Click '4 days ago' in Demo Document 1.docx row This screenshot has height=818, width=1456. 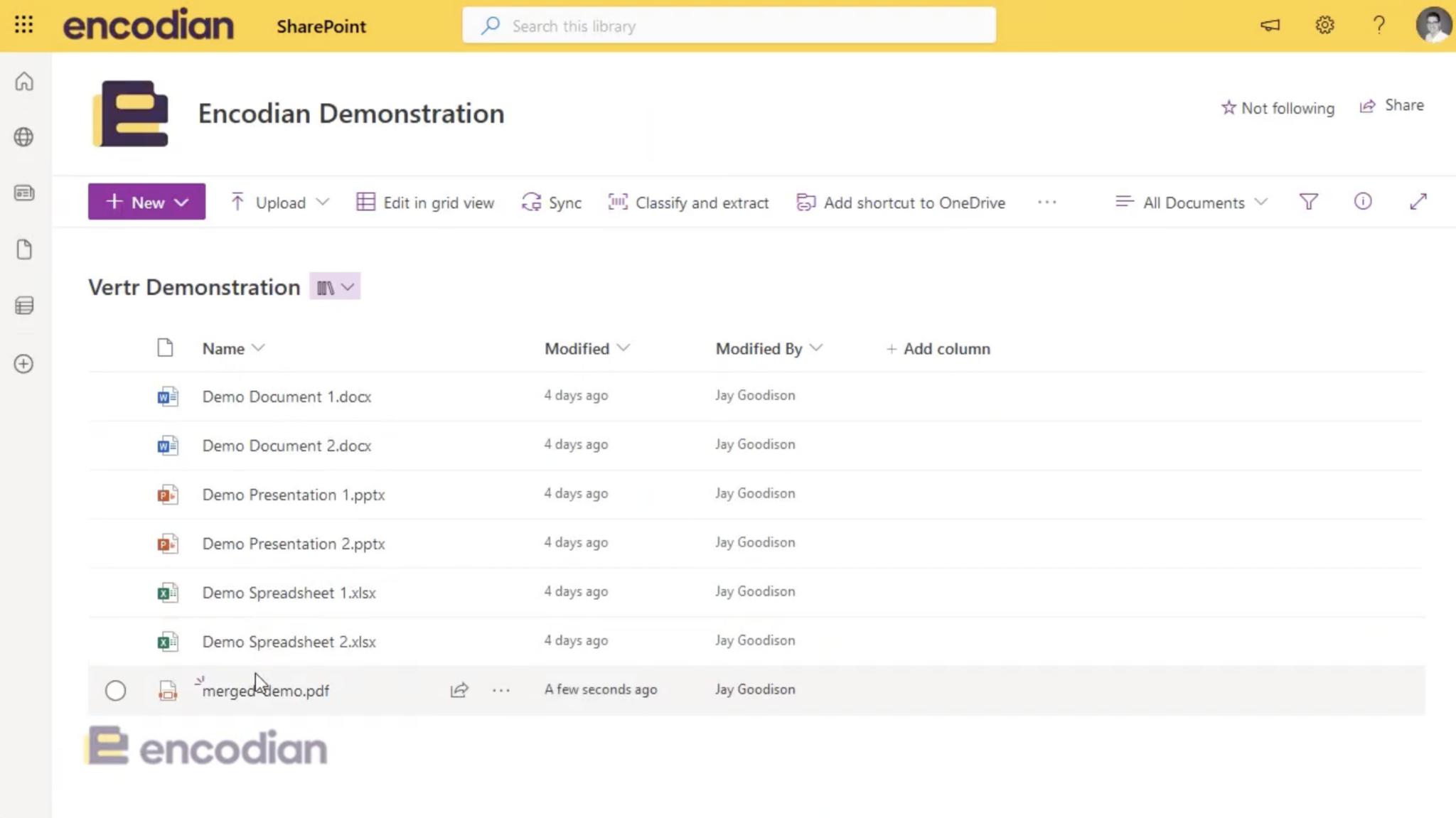coord(576,395)
